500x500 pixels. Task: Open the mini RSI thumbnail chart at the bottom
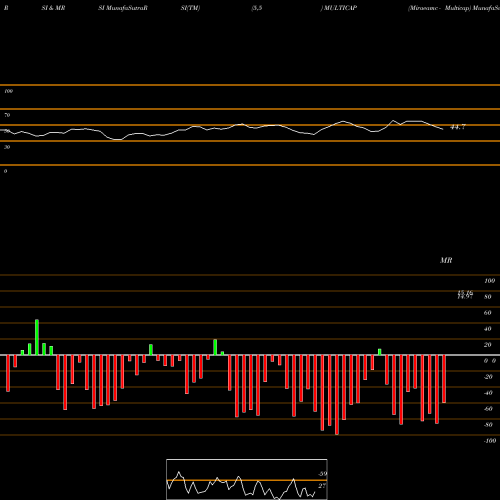click(247, 479)
